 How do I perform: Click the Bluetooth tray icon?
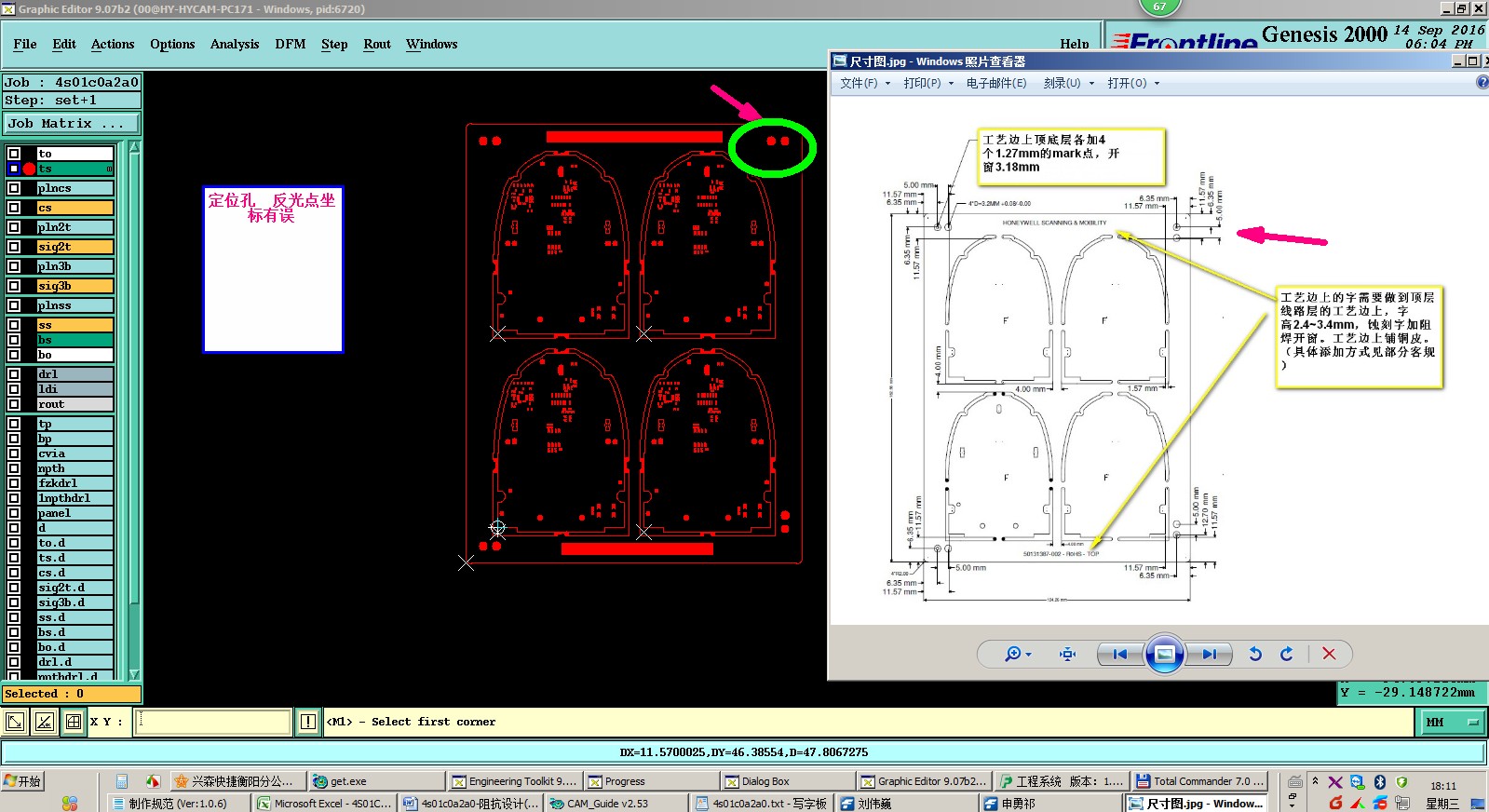point(1380,782)
